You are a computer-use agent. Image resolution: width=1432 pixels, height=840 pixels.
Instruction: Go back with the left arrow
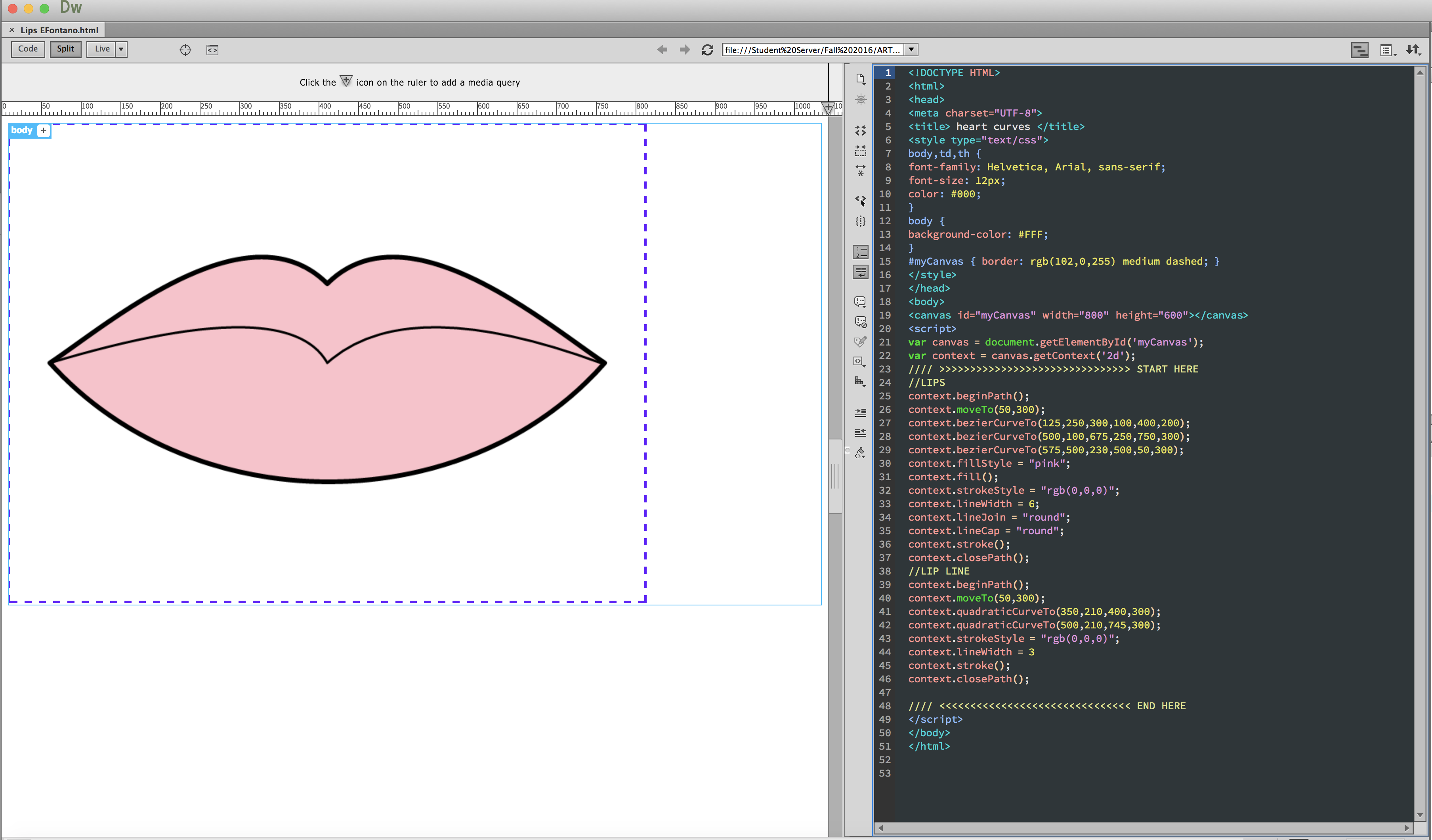662,50
